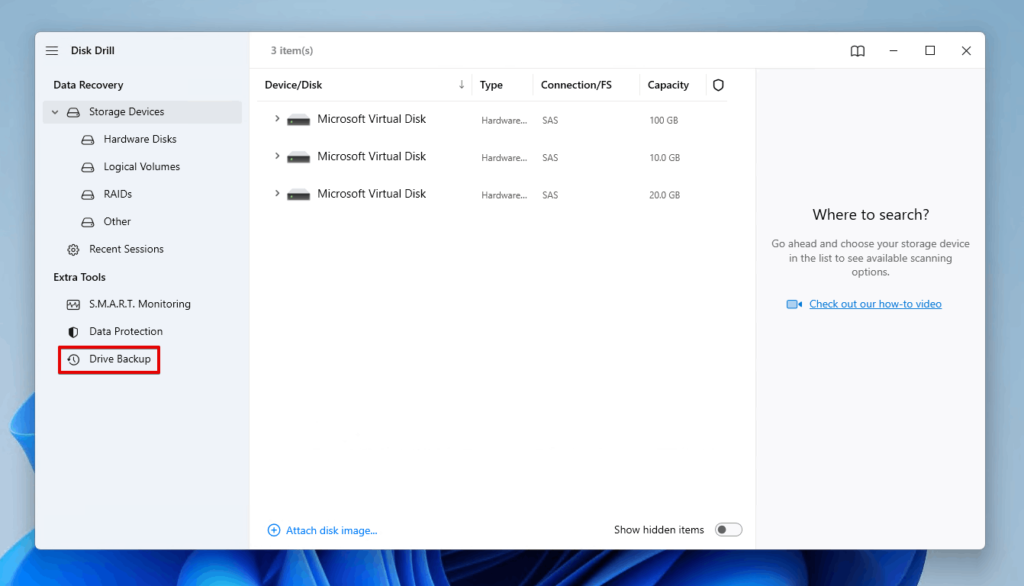The width and height of the screenshot is (1024, 586).
Task: Collapse the Storage Devices section
Action: click(x=55, y=112)
